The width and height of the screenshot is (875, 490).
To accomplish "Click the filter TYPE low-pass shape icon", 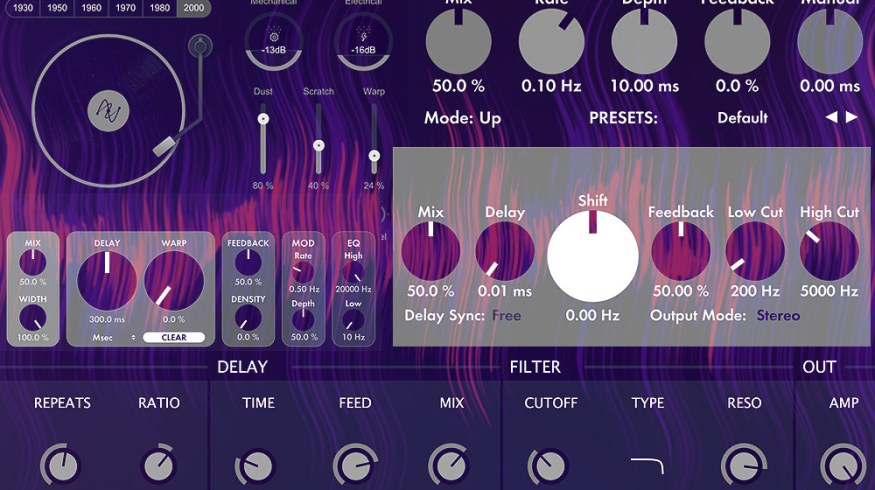I will tap(648, 465).
